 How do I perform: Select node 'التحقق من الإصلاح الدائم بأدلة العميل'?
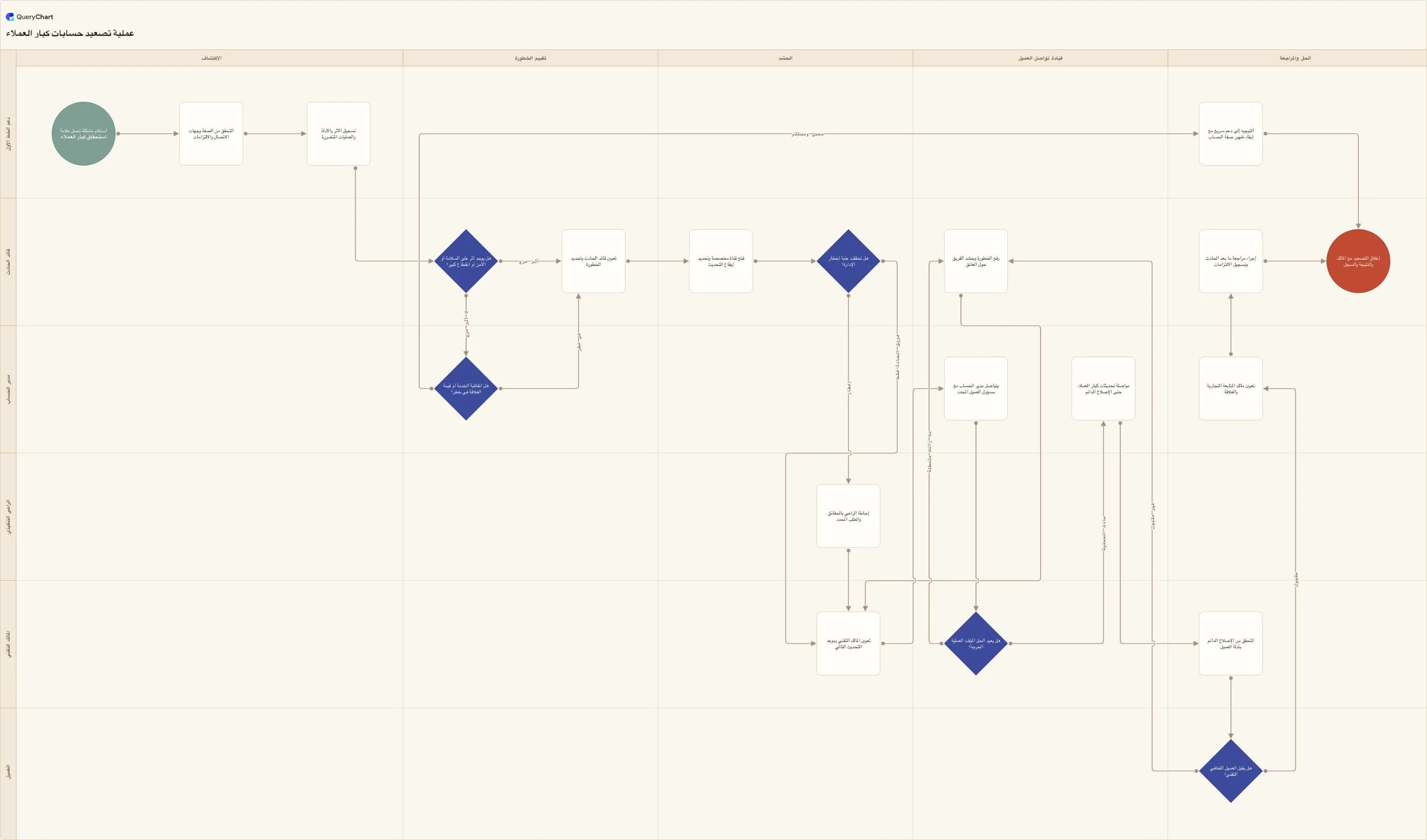1231,644
